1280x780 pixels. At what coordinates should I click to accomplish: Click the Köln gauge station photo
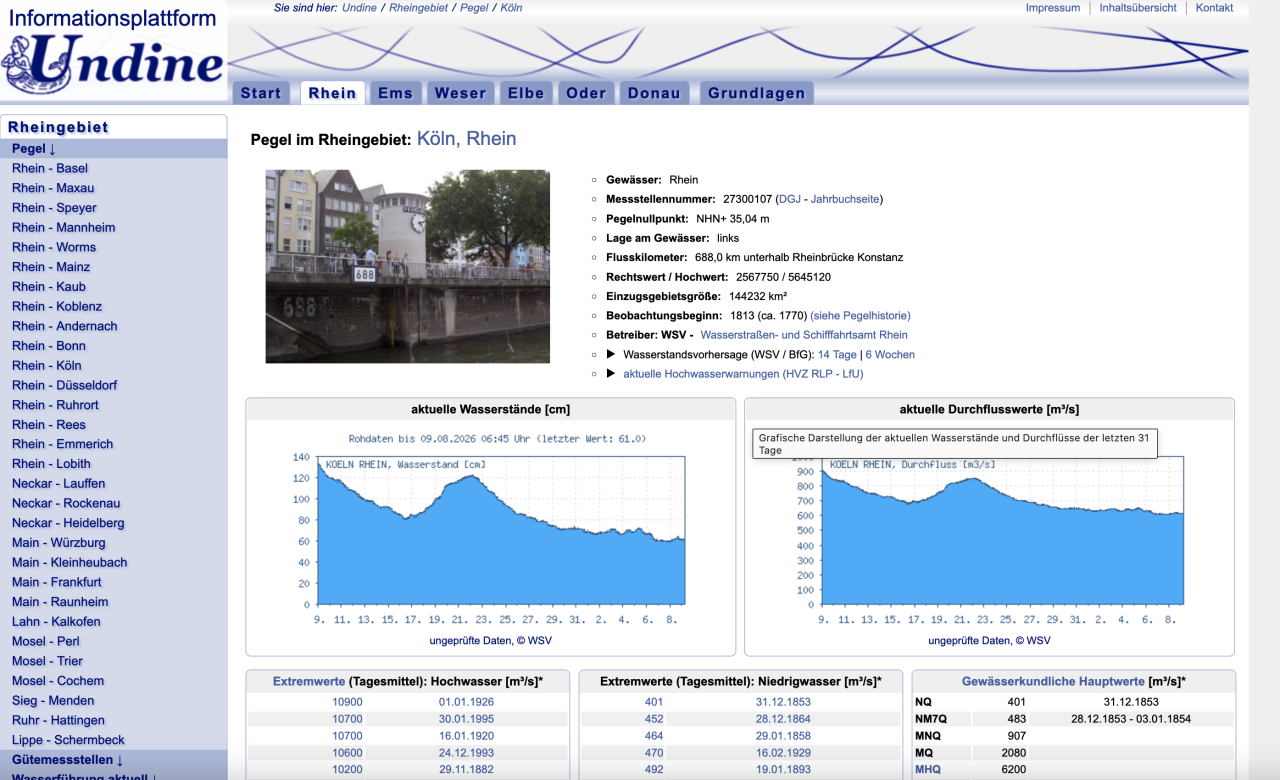407,266
